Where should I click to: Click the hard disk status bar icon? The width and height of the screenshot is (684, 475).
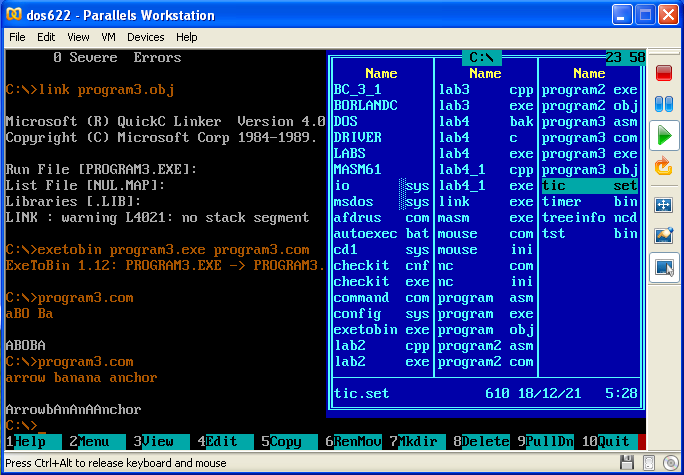tap(649, 463)
